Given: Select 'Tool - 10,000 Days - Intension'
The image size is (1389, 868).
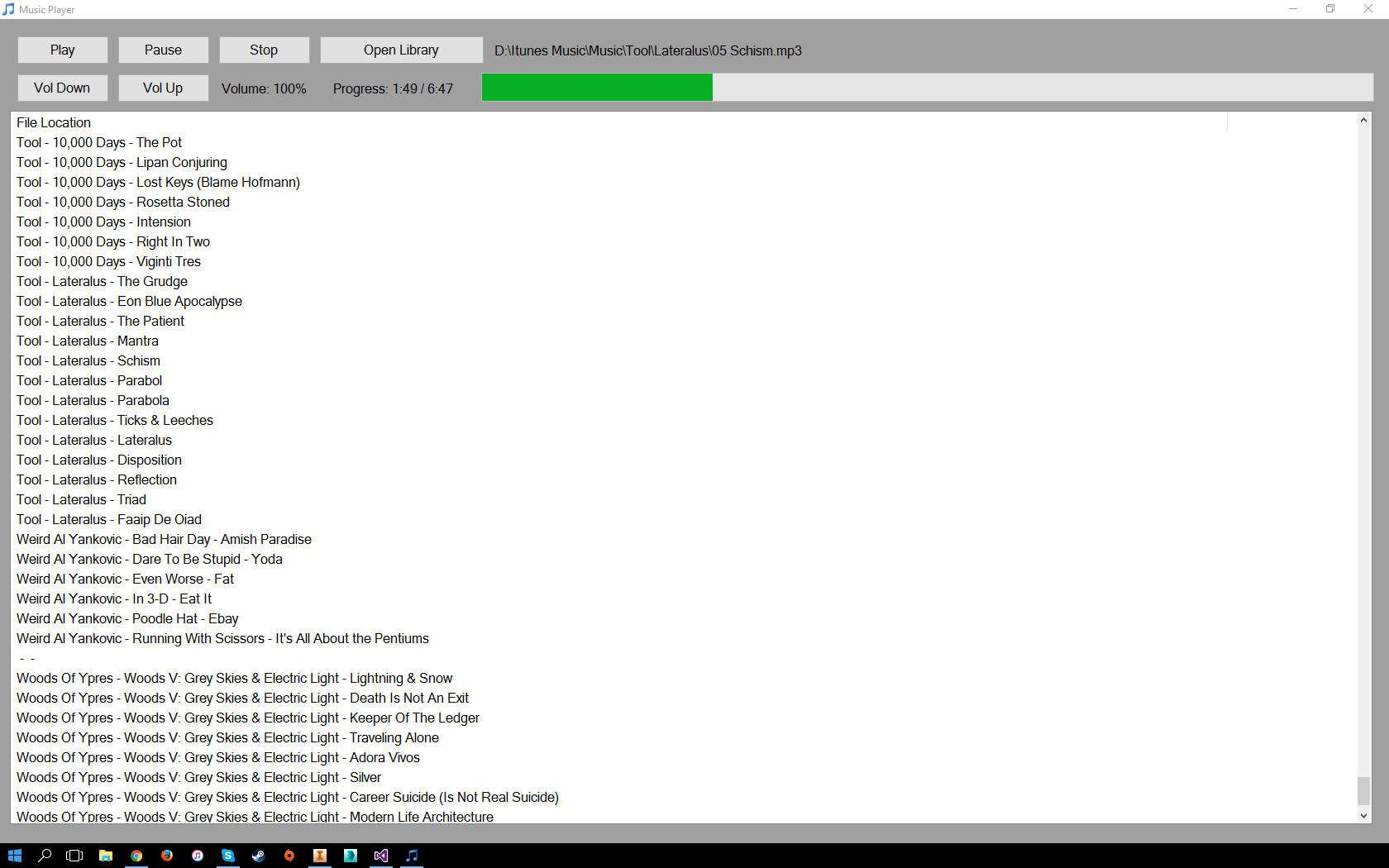Looking at the screenshot, I should click(x=103, y=222).
